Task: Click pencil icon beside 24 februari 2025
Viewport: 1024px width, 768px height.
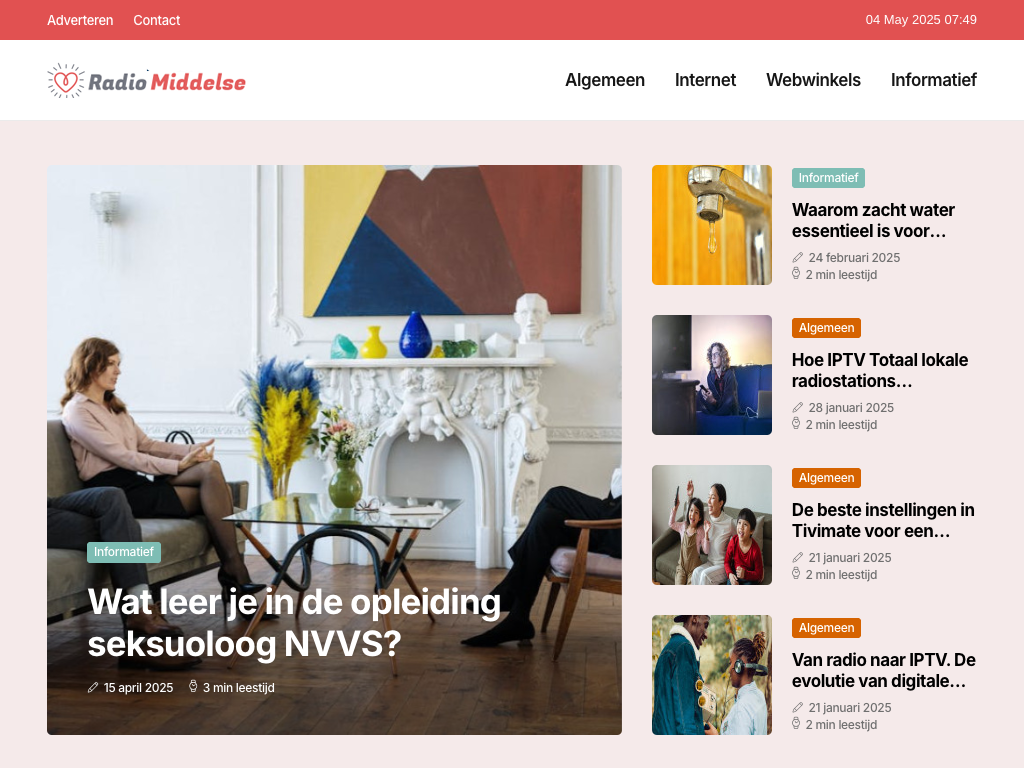Action: point(797,257)
